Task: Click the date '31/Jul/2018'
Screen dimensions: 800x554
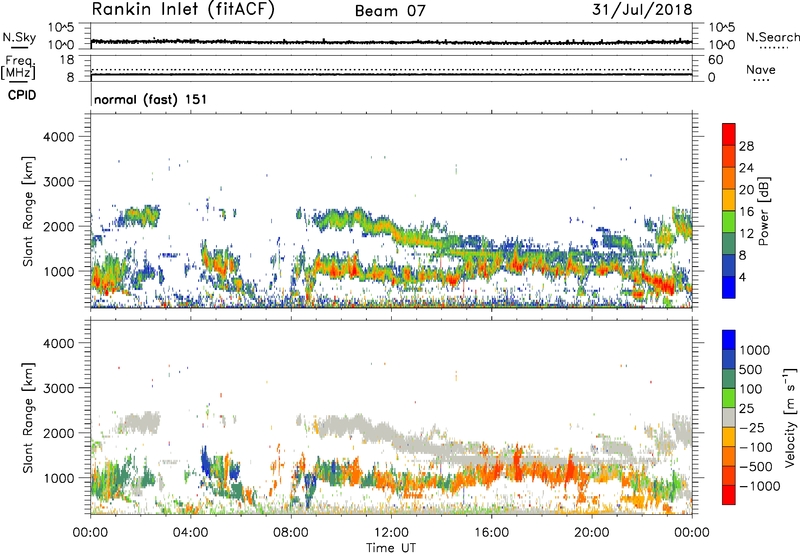Action: [642, 10]
